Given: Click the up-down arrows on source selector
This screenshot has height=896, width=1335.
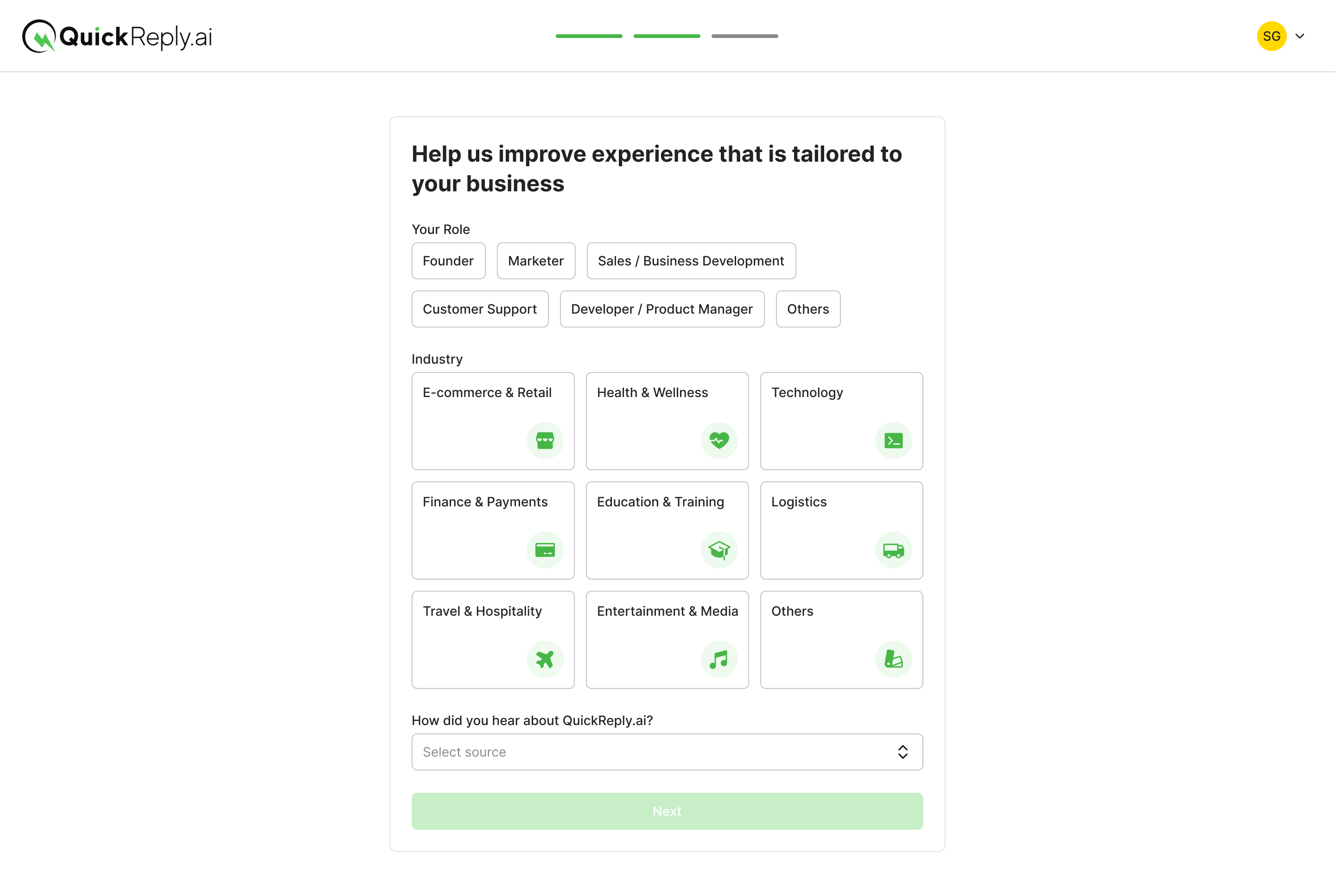Looking at the screenshot, I should pyautogui.click(x=902, y=752).
